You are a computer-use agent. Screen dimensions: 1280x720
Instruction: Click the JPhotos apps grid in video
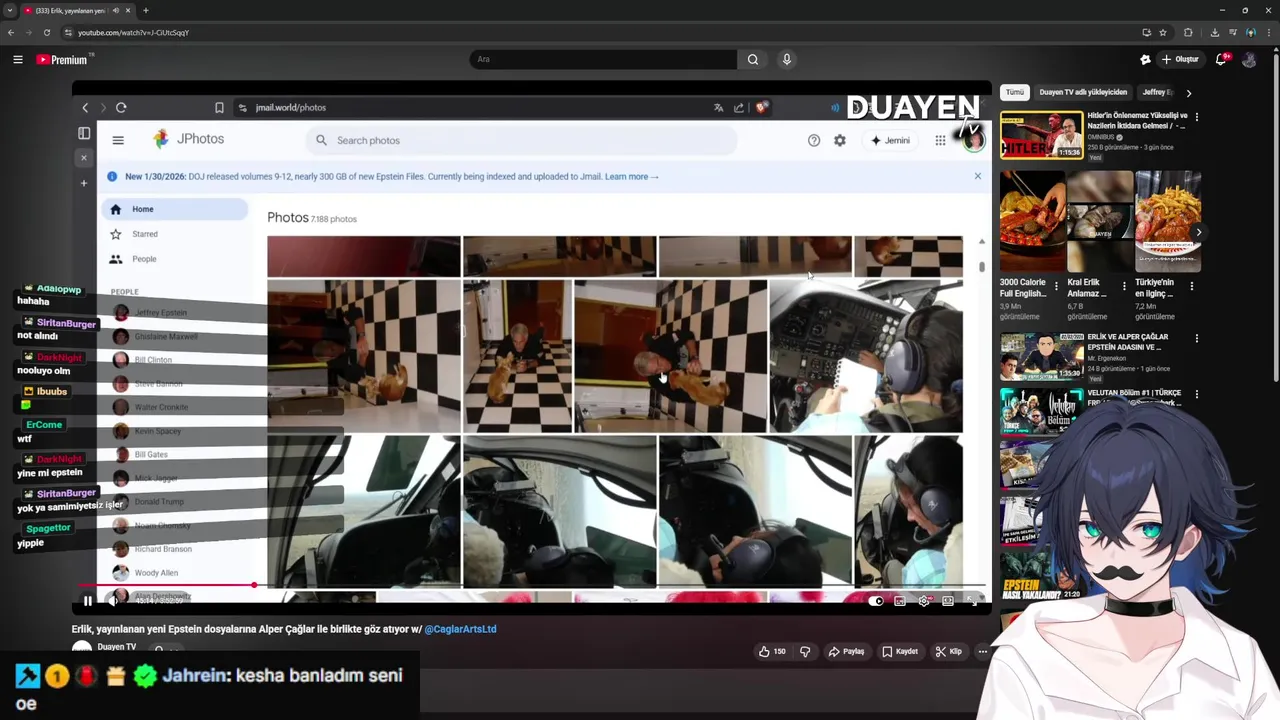pos(940,140)
